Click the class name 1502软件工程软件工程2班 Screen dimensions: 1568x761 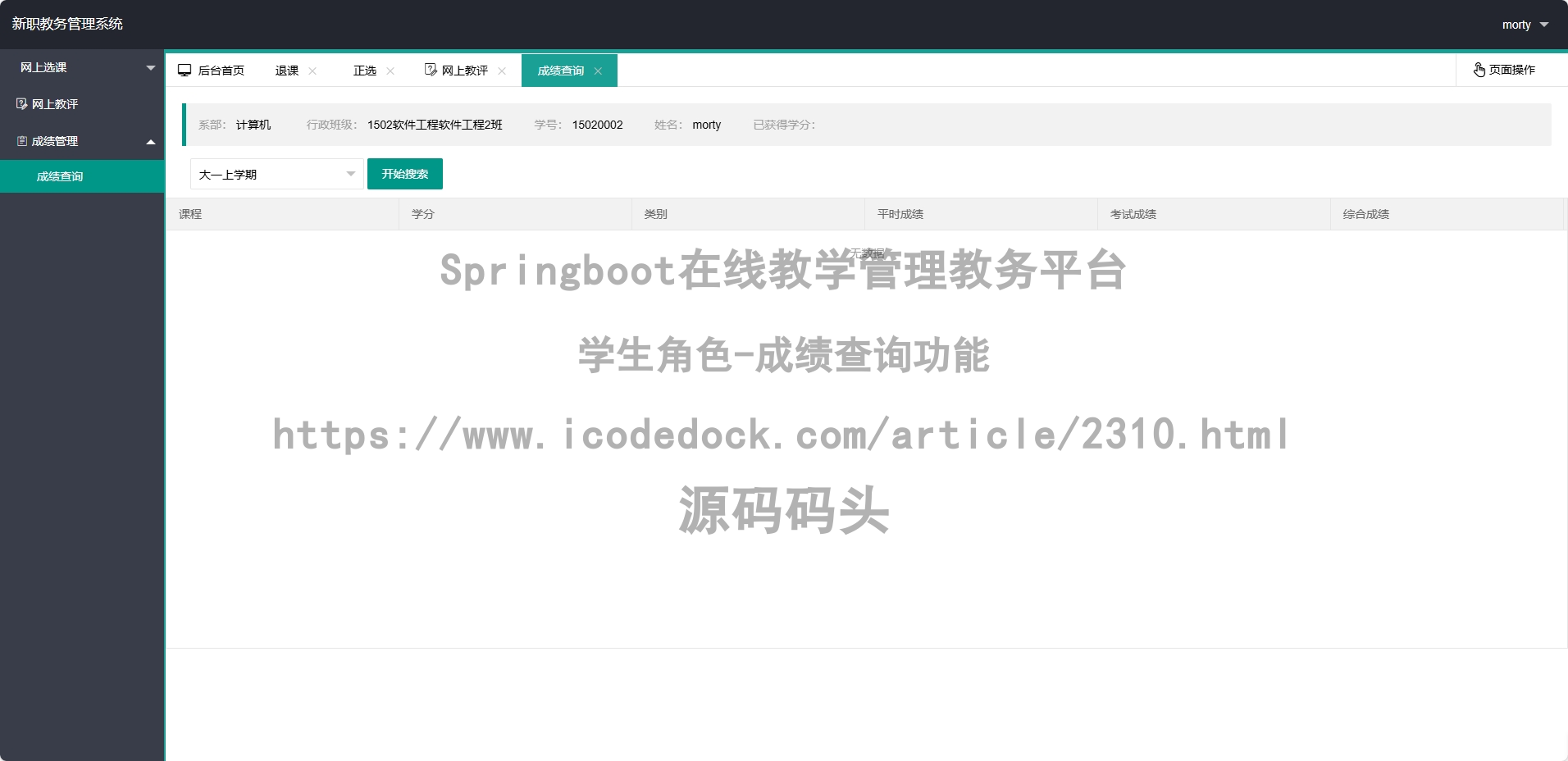point(435,125)
